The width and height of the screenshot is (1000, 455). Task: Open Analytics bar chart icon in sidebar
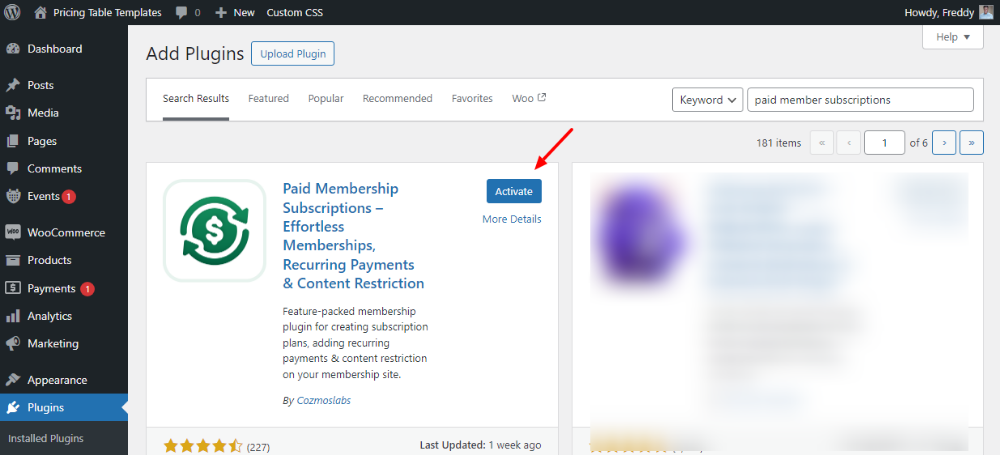(x=13, y=316)
